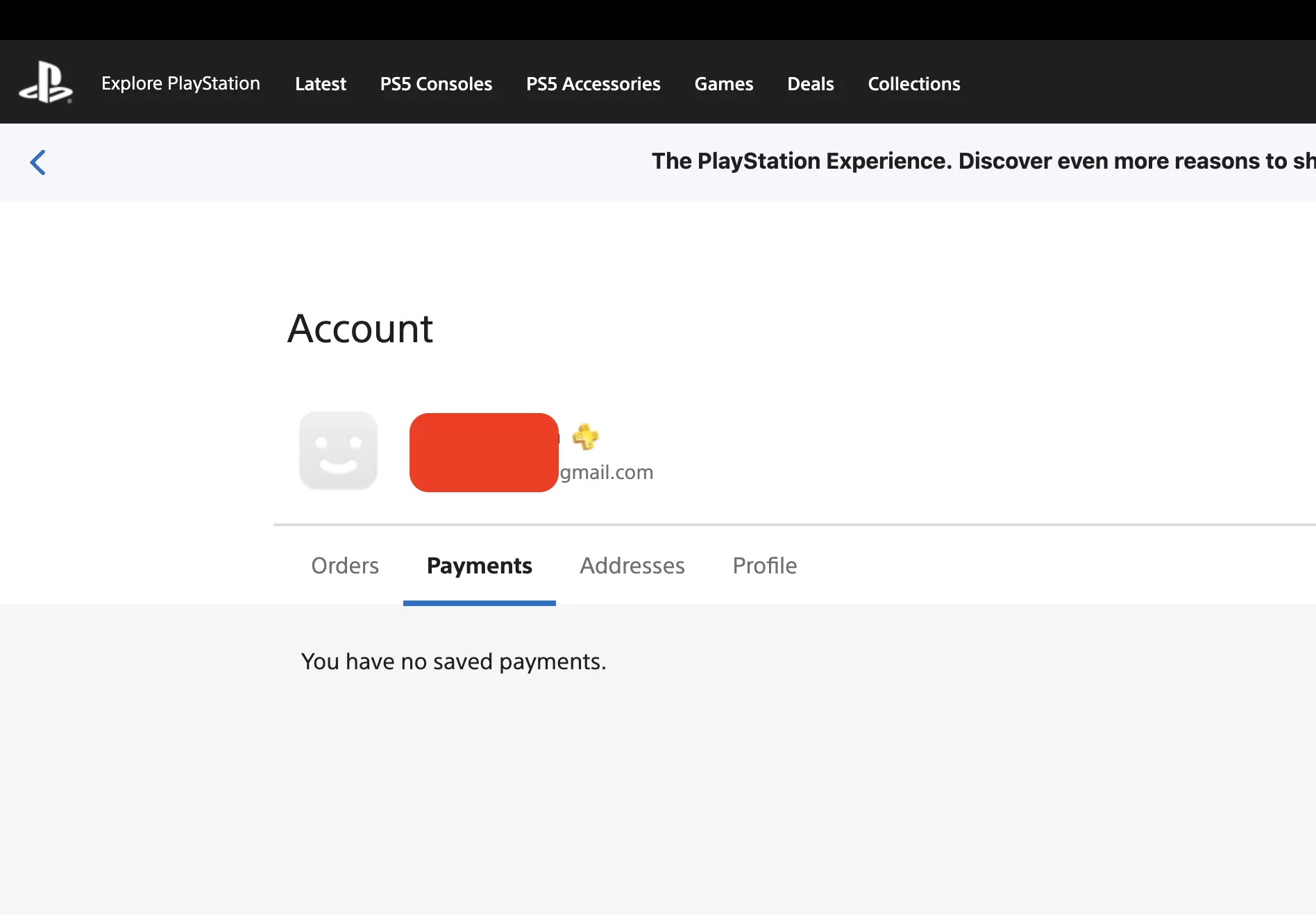Open the Explore PlayStation menu
Image resolution: width=1316 pixels, height=915 pixels.
pos(180,83)
